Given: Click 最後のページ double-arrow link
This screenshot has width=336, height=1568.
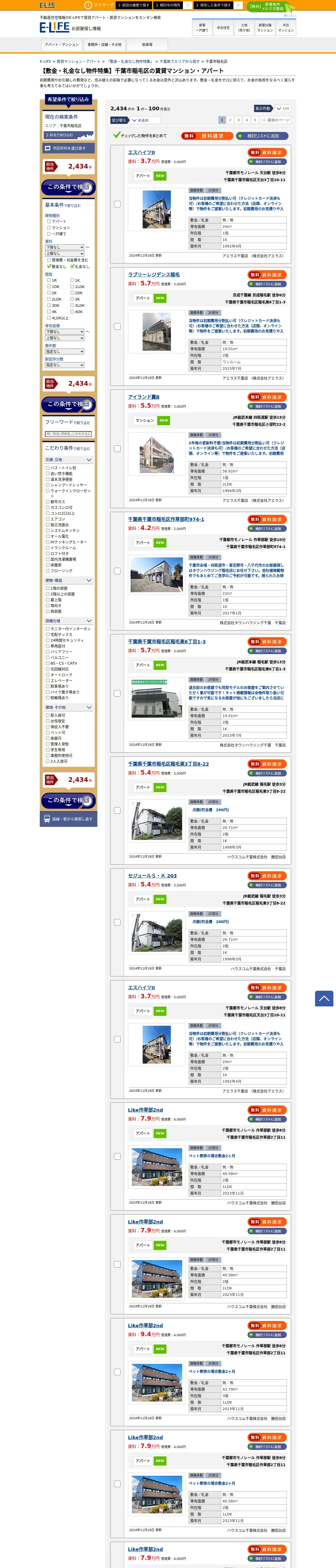Looking at the screenshot, I should coord(275,120).
